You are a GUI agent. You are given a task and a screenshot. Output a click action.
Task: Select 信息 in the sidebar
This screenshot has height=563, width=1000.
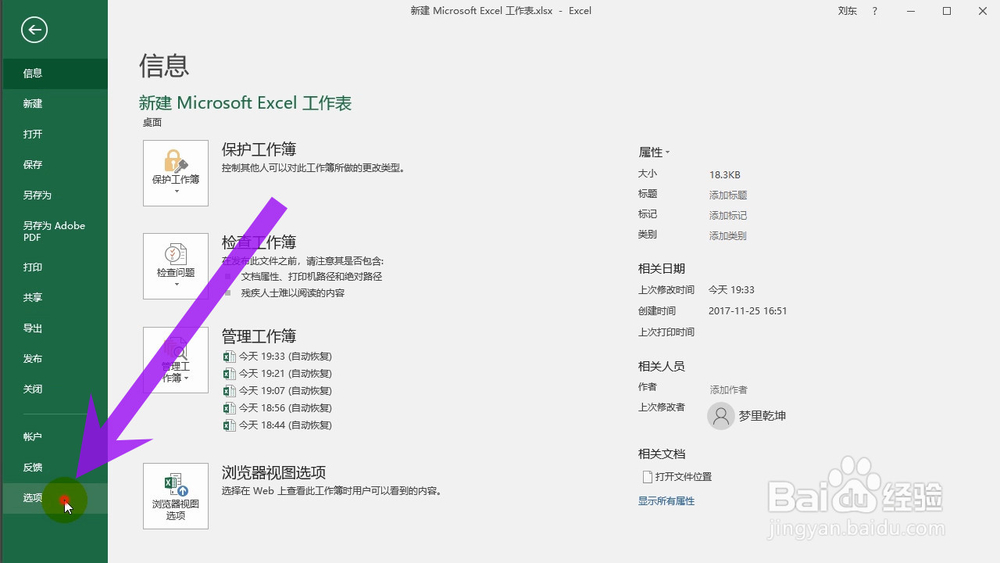coord(55,73)
